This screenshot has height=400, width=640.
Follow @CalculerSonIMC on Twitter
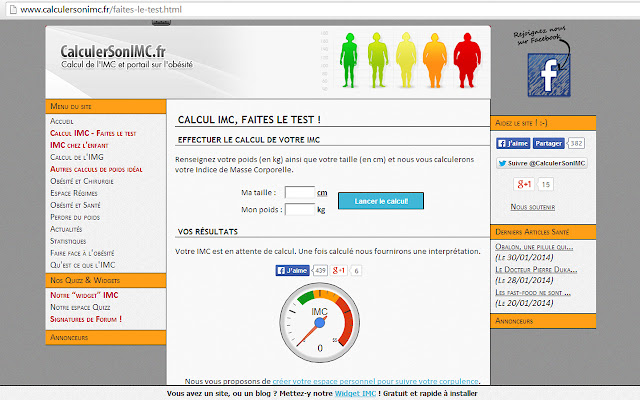542,163
